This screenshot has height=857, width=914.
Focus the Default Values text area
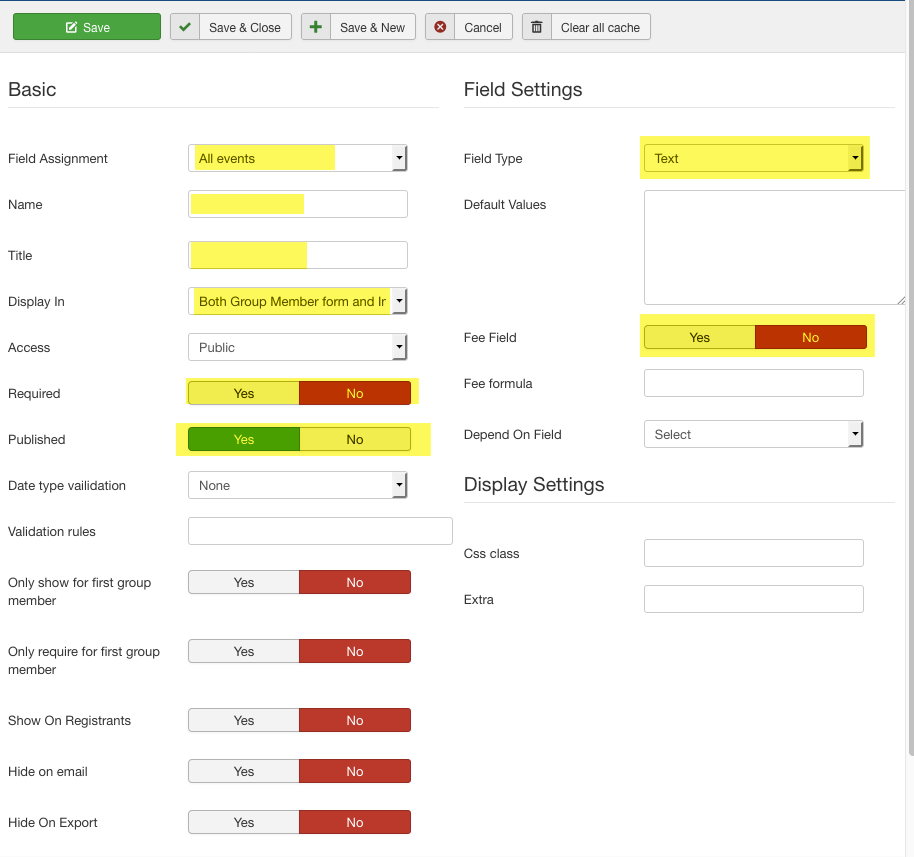(x=774, y=247)
